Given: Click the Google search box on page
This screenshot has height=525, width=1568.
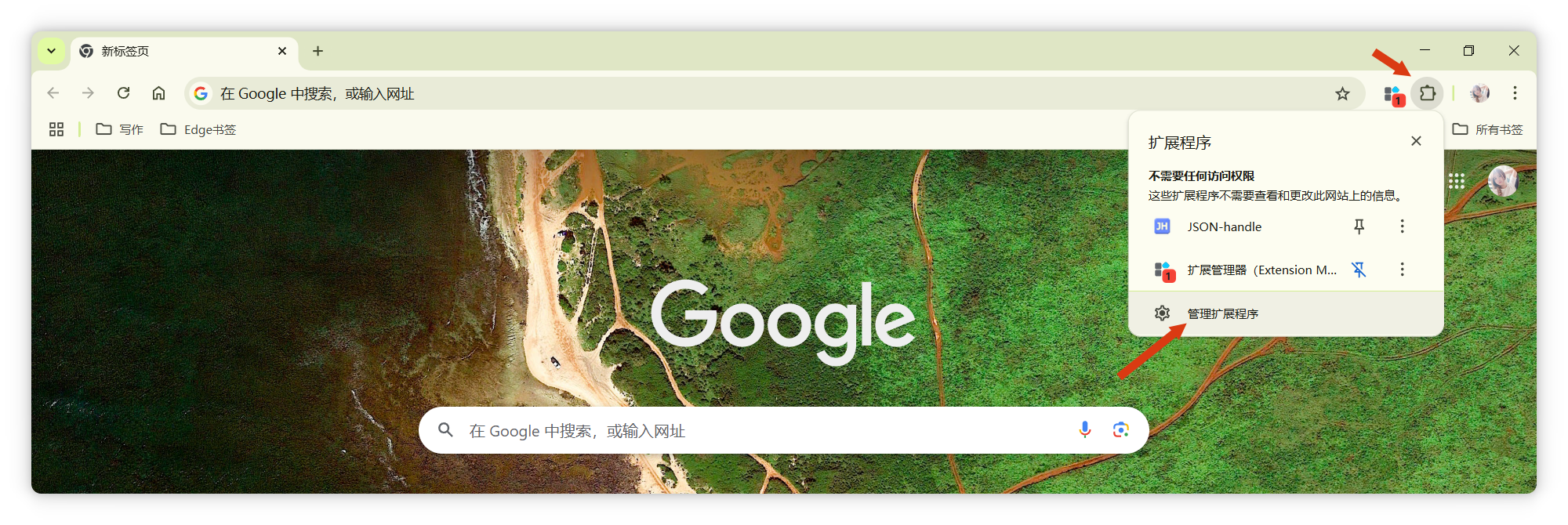Looking at the screenshot, I should (783, 430).
